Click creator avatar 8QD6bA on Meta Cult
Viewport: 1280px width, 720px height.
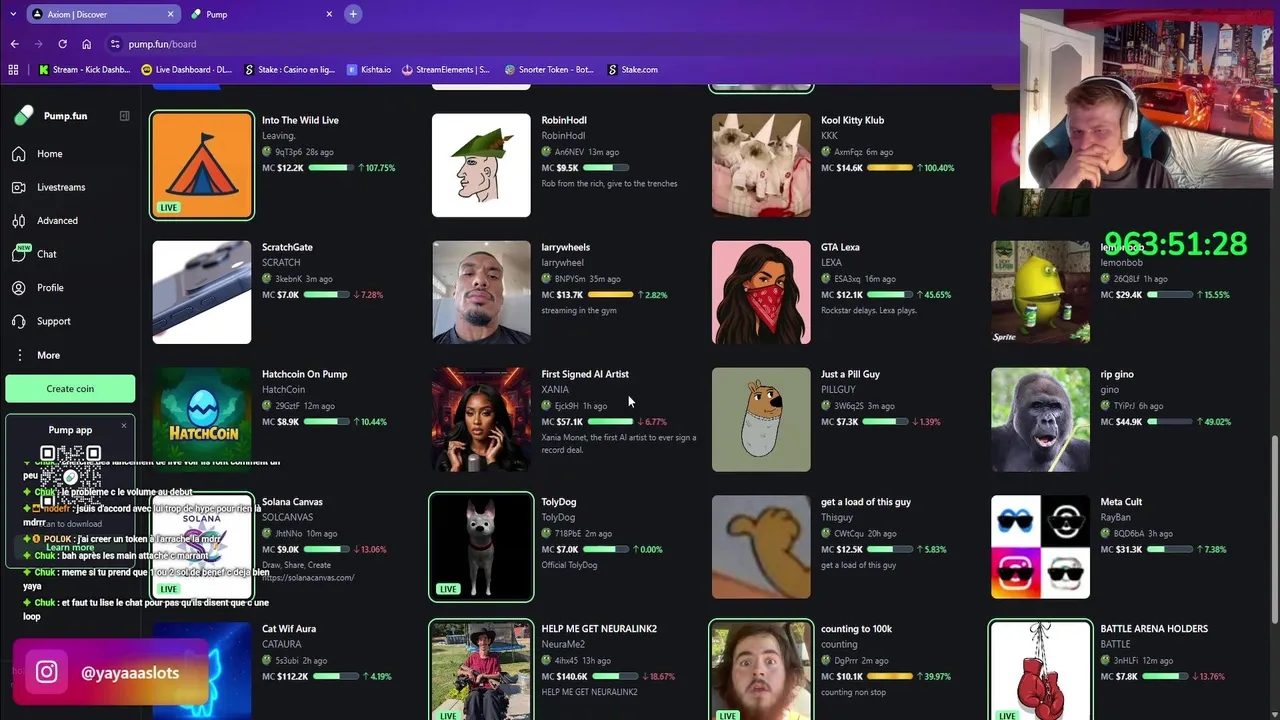[x=1106, y=533]
